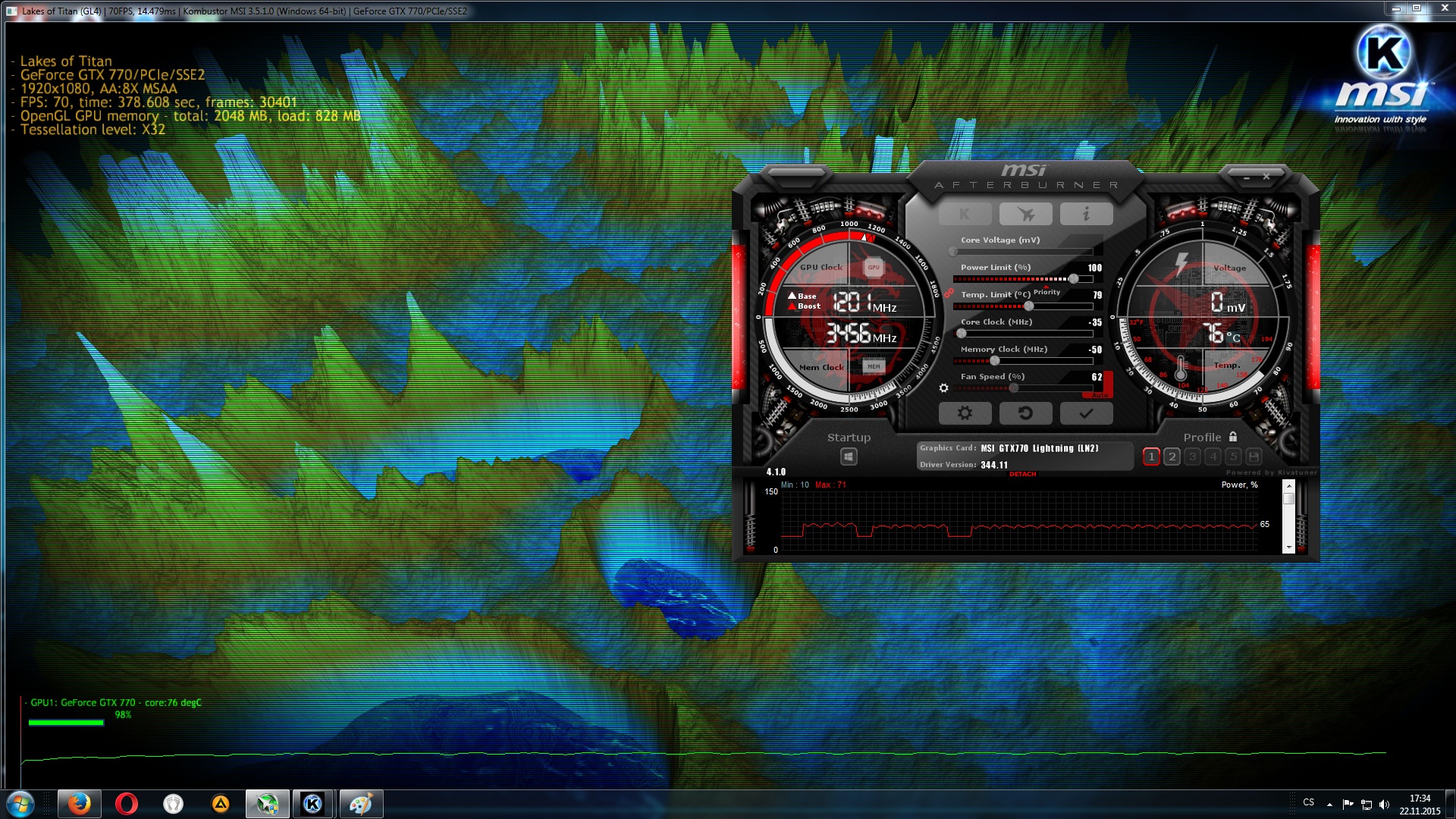The image size is (1456, 819).
Task: Click the save profile floppy icon
Action: (x=1254, y=457)
